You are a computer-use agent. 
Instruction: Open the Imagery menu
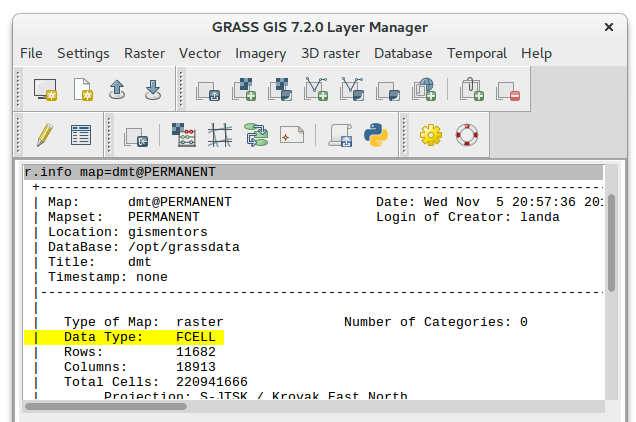point(260,54)
